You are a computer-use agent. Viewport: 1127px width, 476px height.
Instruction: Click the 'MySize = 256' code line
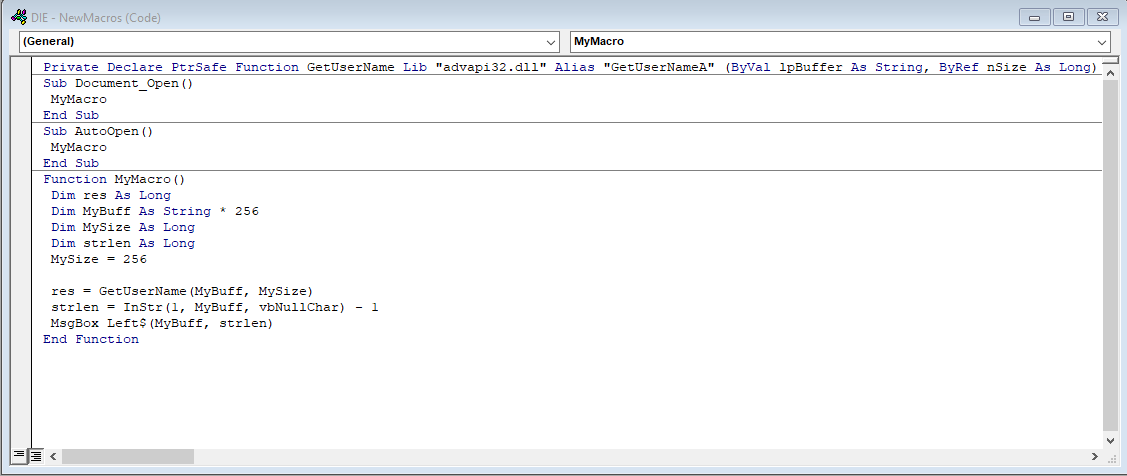click(98, 260)
